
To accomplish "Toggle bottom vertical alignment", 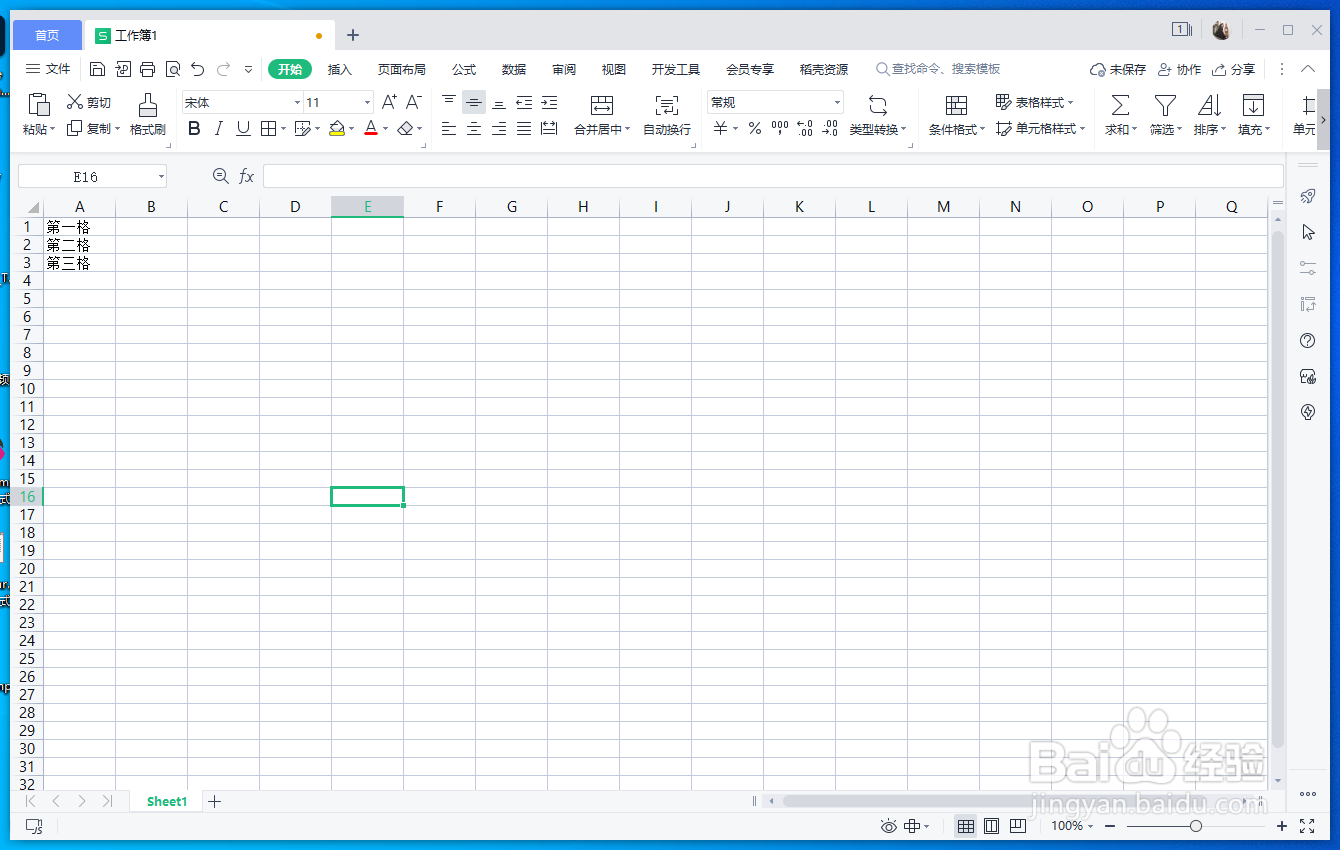I will (x=499, y=102).
